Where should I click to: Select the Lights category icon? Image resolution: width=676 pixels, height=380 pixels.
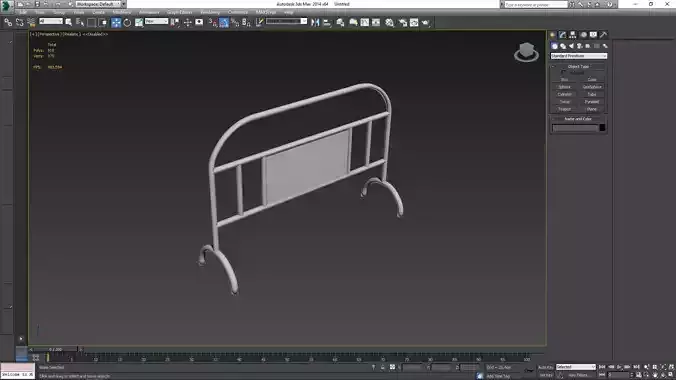click(571, 46)
